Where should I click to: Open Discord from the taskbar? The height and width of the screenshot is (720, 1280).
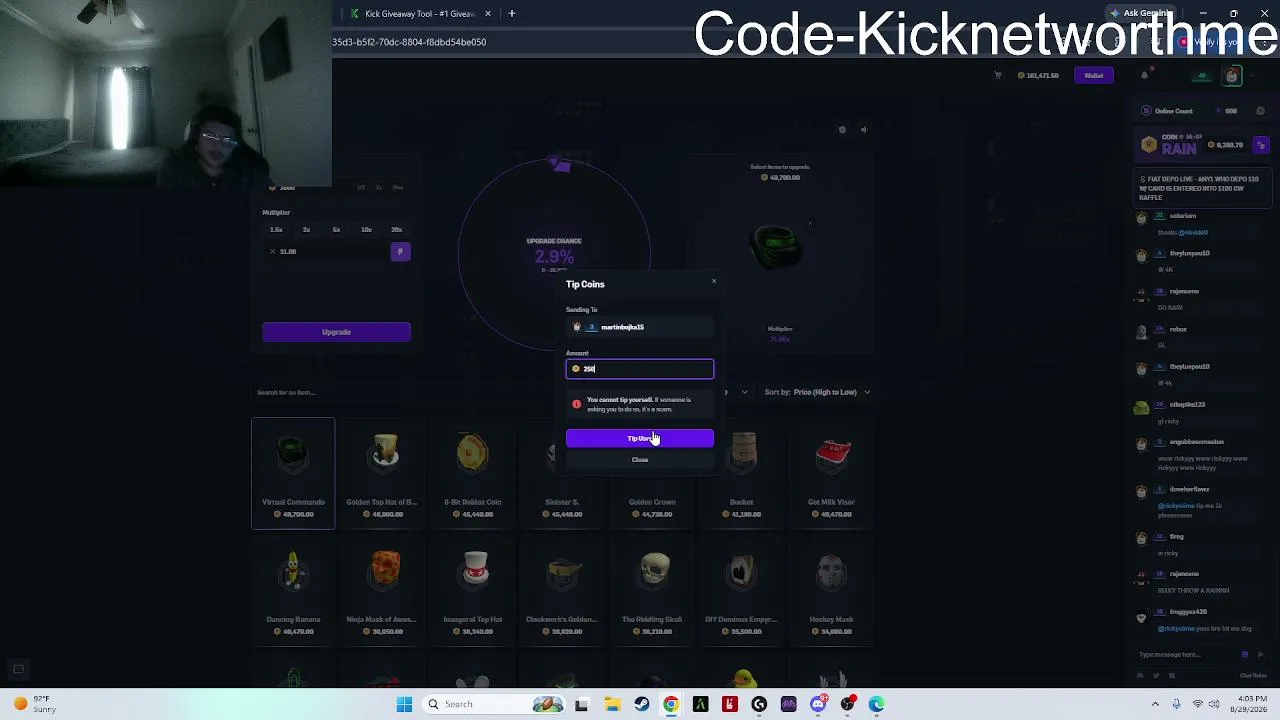(818, 704)
